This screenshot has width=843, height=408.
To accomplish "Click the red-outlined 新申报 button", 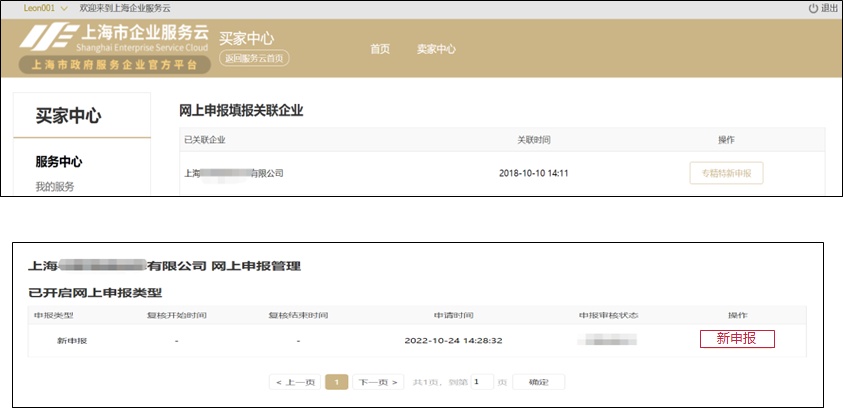I will [737, 339].
